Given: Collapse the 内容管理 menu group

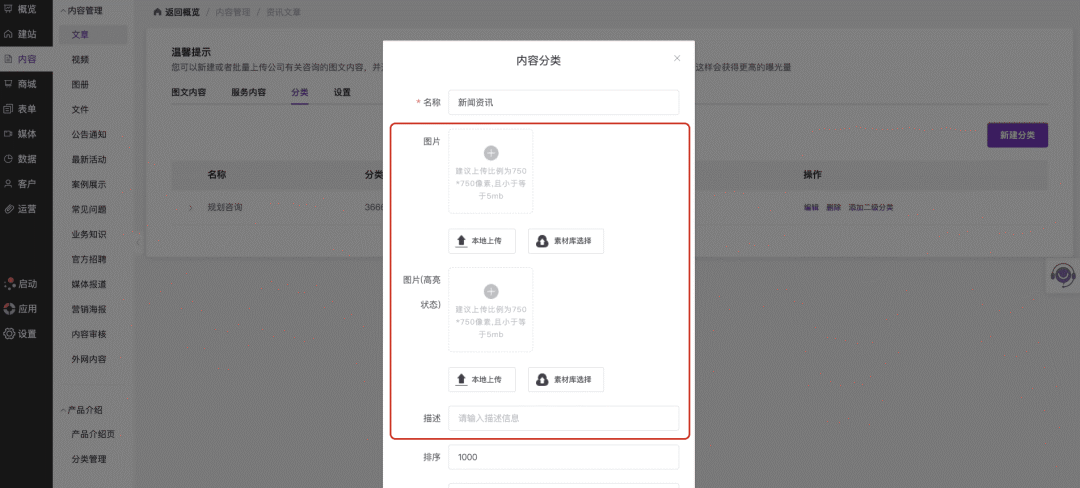Looking at the screenshot, I should click(x=81, y=11).
